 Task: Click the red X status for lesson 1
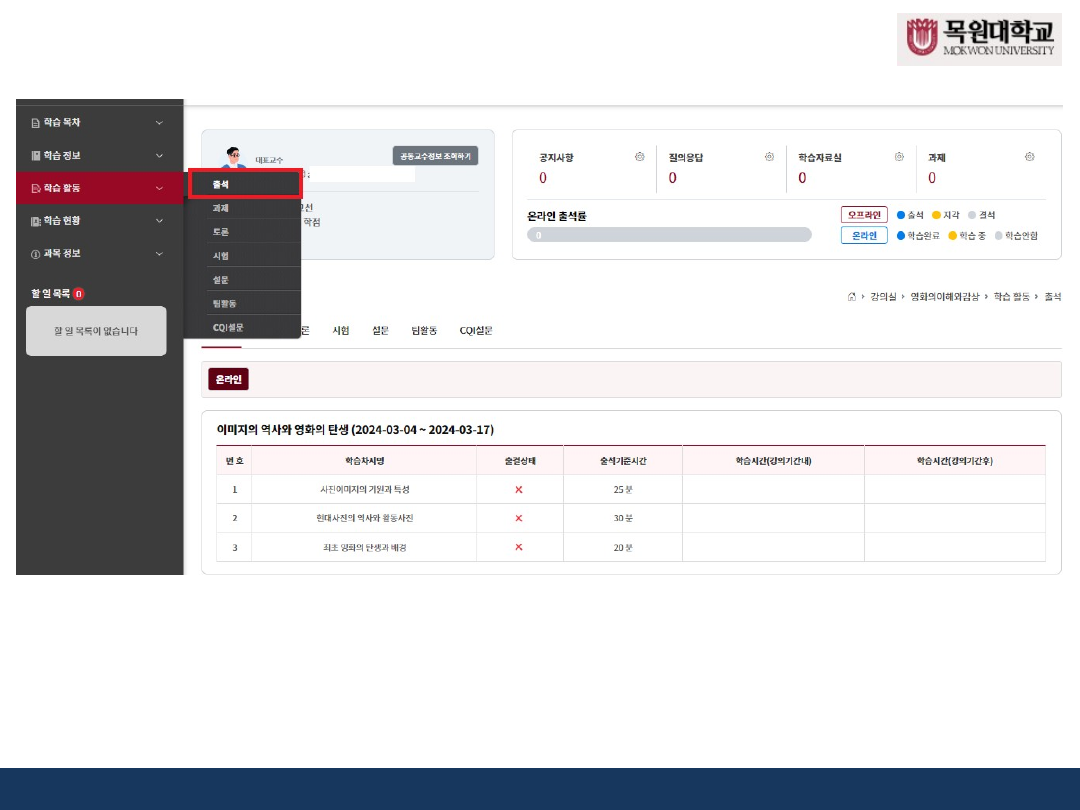(x=518, y=490)
